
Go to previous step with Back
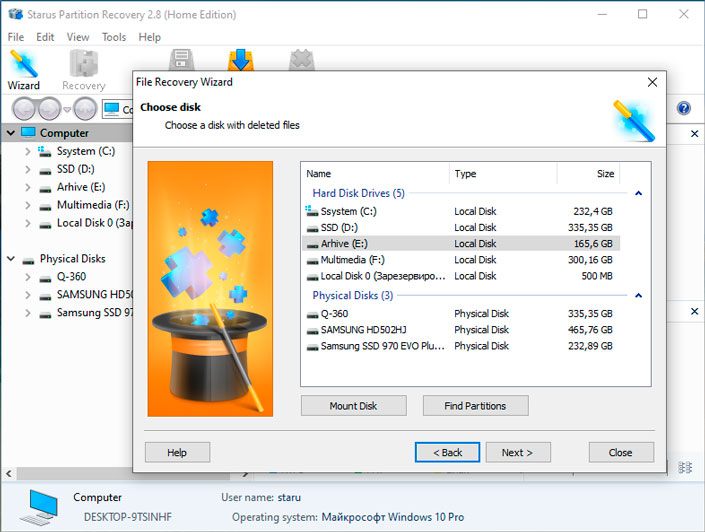click(x=447, y=452)
